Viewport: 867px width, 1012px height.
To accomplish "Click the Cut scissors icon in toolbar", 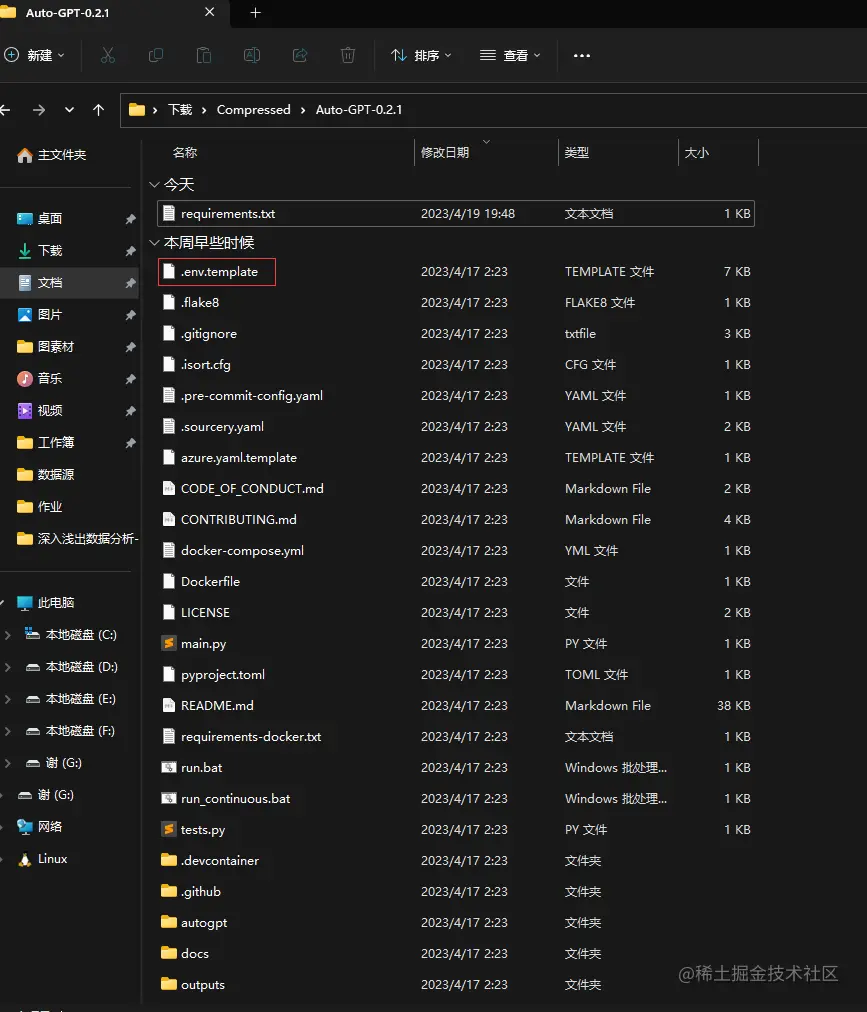I will click(108, 56).
